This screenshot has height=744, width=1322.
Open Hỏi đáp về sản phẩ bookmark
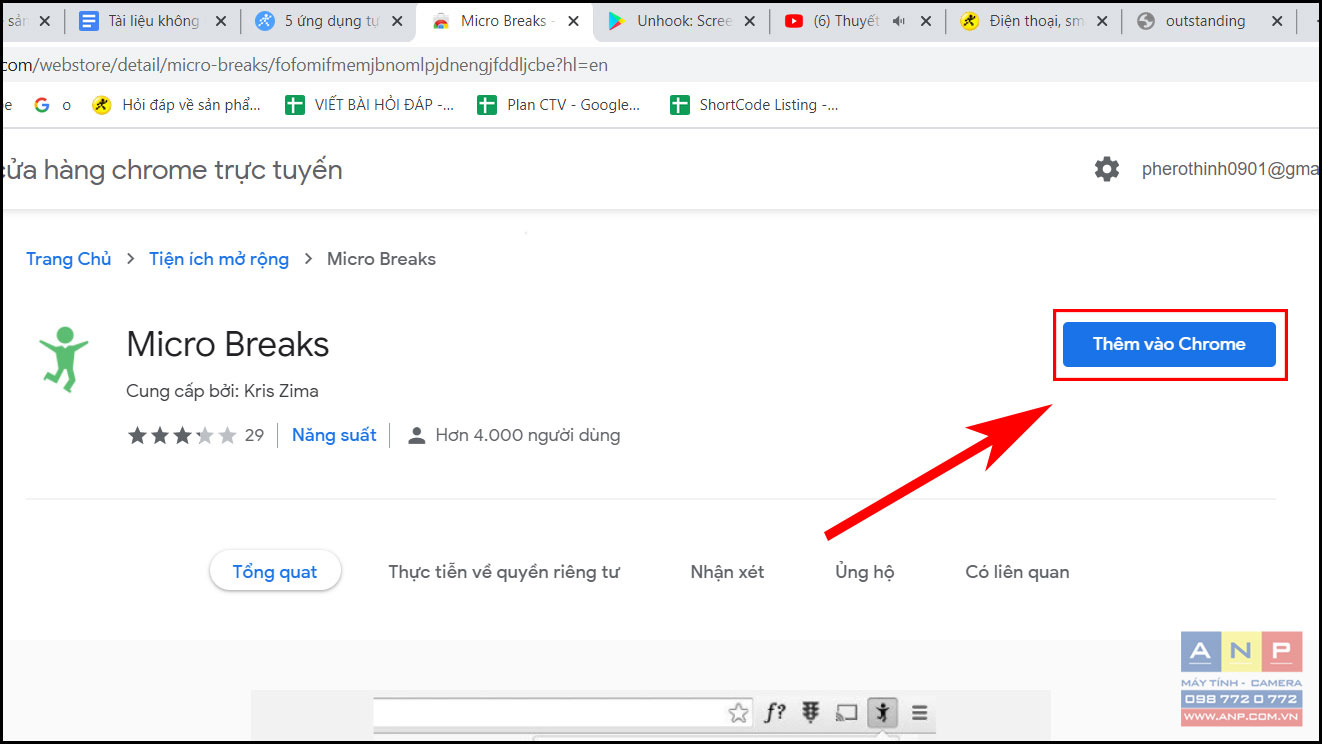pyautogui.click(x=177, y=105)
